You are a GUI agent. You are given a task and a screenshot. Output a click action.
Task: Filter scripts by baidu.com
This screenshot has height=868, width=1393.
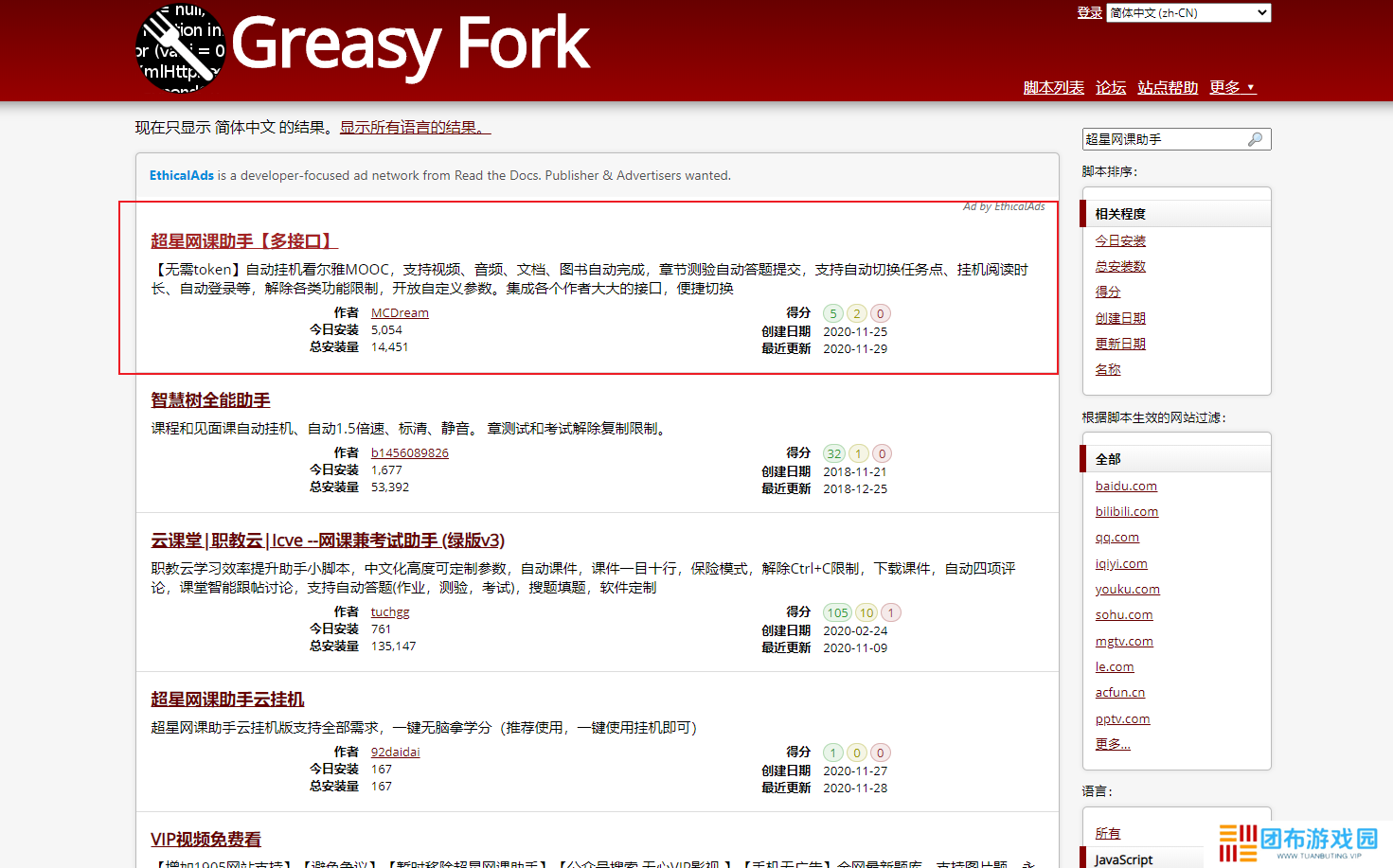click(1126, 486)
